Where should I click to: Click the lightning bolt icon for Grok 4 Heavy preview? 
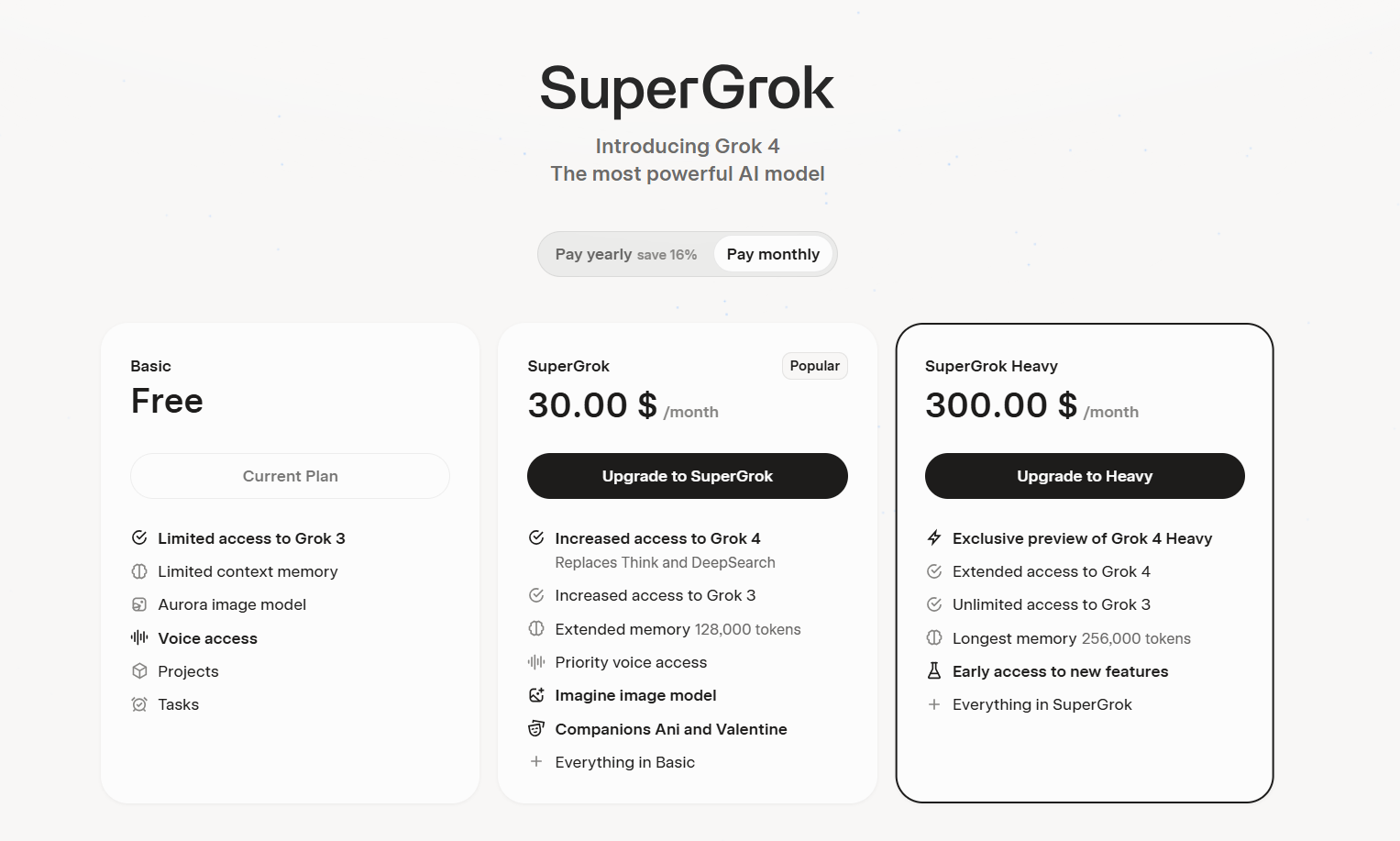pyautogui.click(x=934, y=537)
